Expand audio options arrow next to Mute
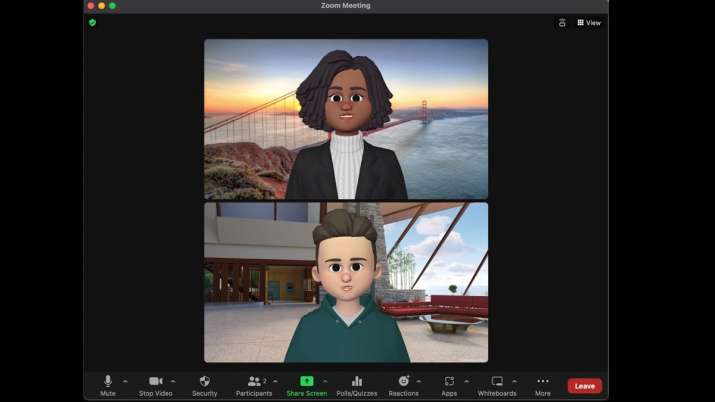This screenshot has width=715, height=402. click(x=125, y=381)
